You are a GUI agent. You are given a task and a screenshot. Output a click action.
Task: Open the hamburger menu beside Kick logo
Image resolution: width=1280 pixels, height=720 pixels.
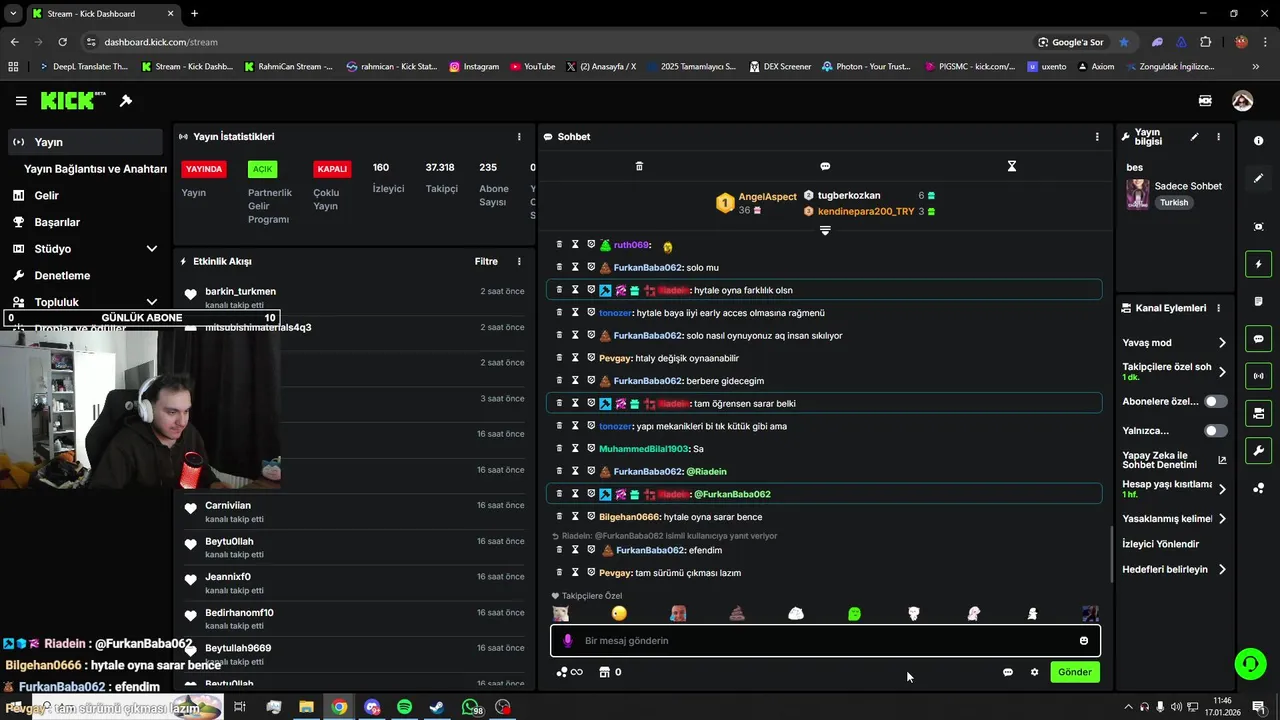tap(21, 101)
